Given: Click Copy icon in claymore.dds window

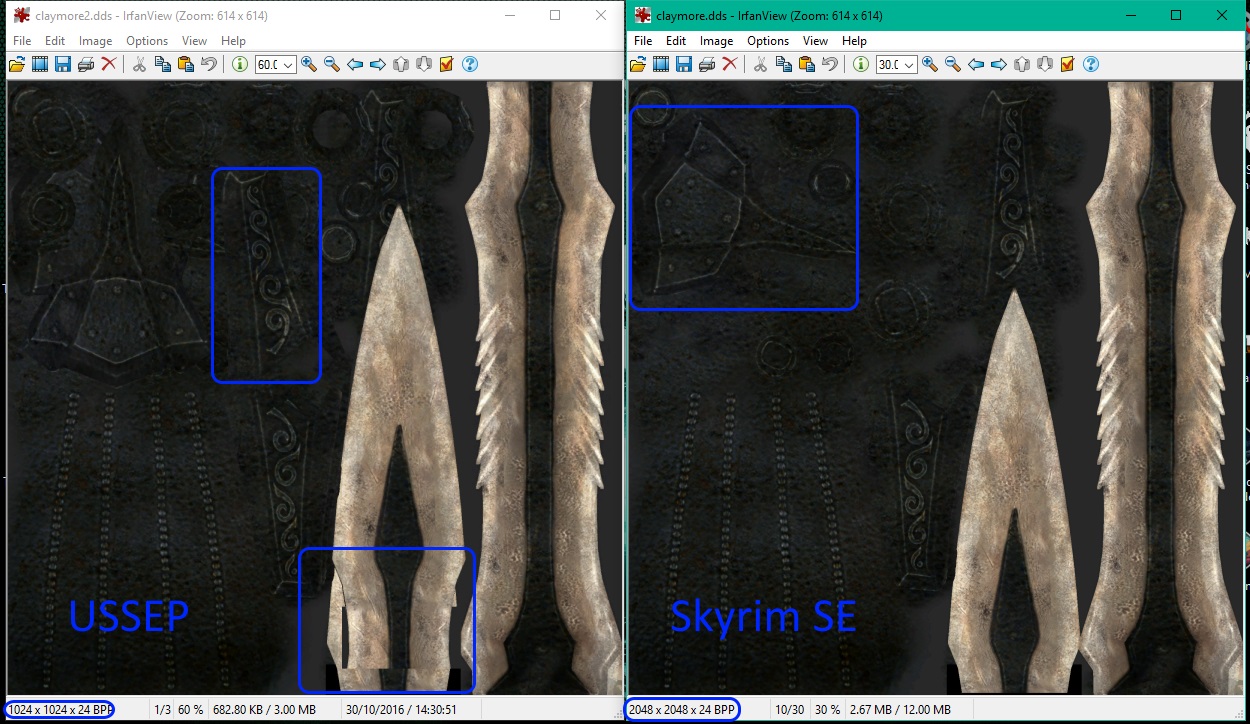Looking at the screenshot, I should click(783, 64).
